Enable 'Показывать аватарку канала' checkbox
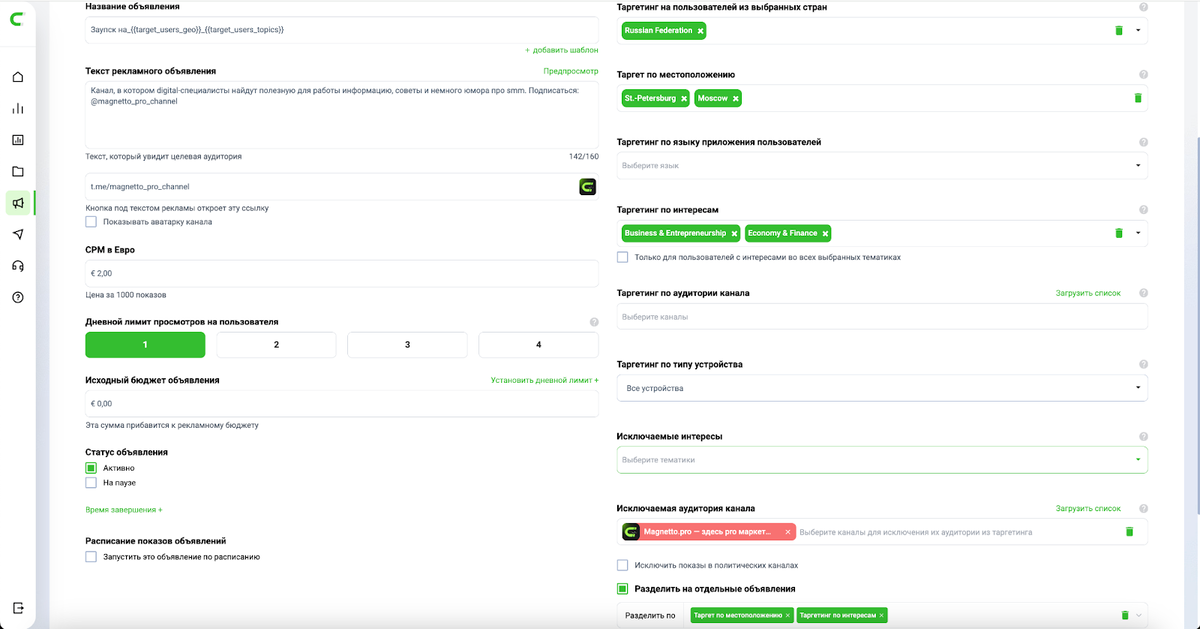 tap(91, 222)
